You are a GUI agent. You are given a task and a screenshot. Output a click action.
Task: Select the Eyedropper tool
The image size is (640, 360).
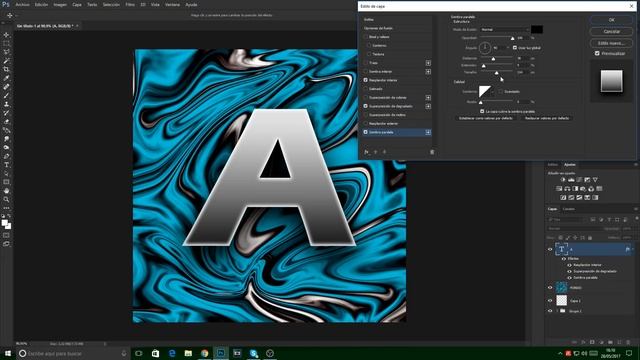tap(7, 78)
